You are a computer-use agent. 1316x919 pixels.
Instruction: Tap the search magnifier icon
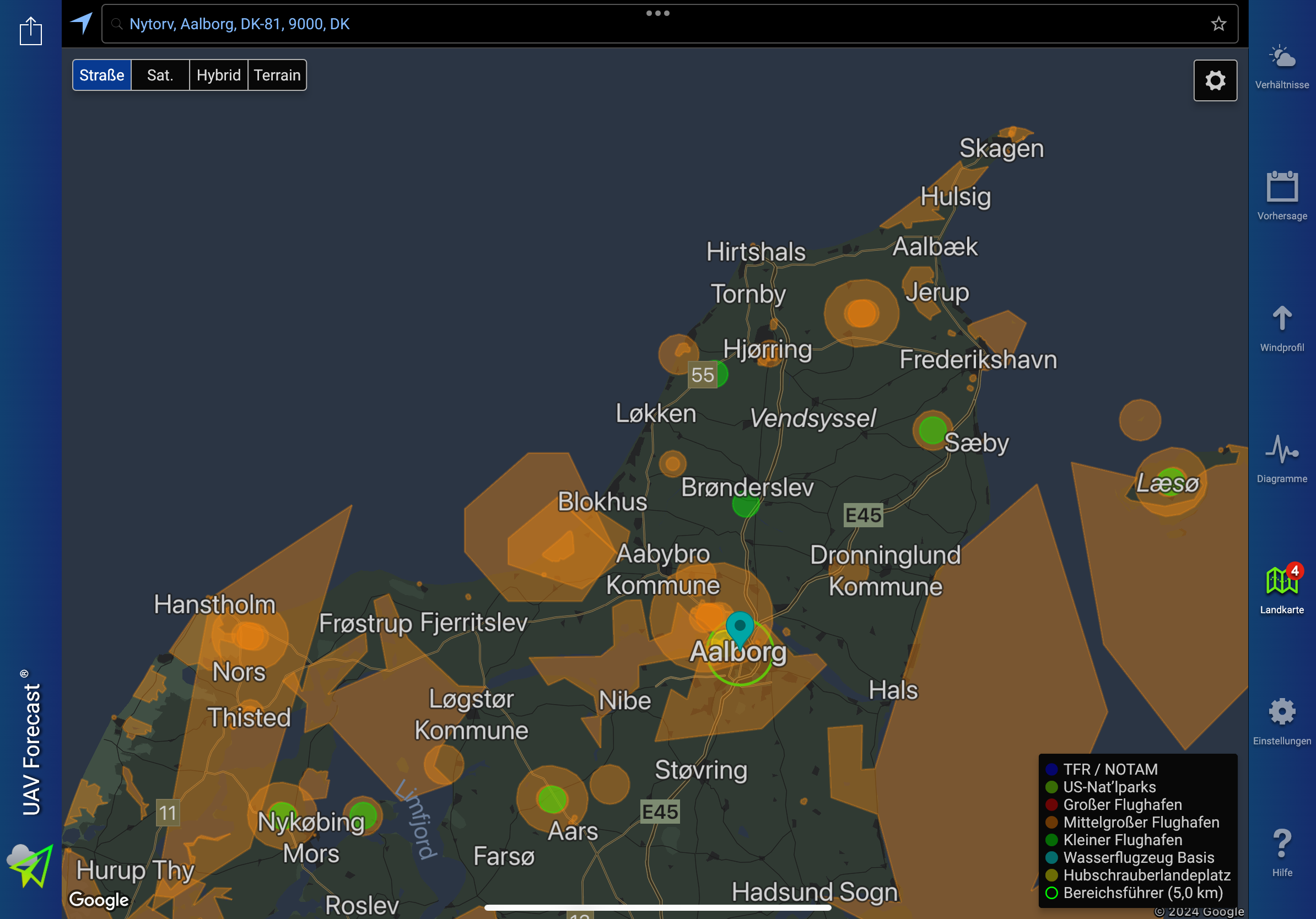pyautogui.click(x=117, y=24)
